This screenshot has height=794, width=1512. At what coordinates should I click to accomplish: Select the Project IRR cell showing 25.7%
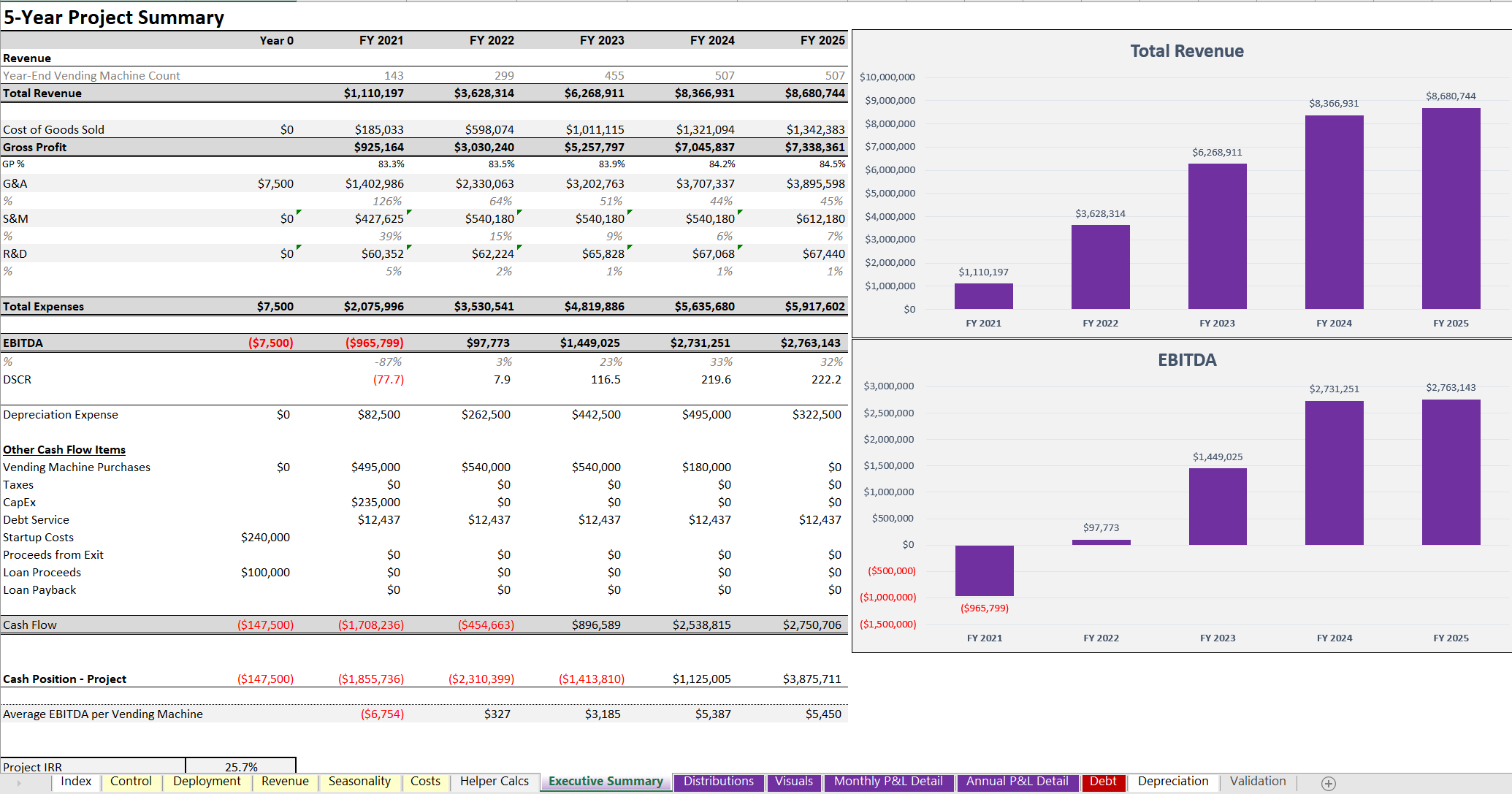[x=242, y=767]
